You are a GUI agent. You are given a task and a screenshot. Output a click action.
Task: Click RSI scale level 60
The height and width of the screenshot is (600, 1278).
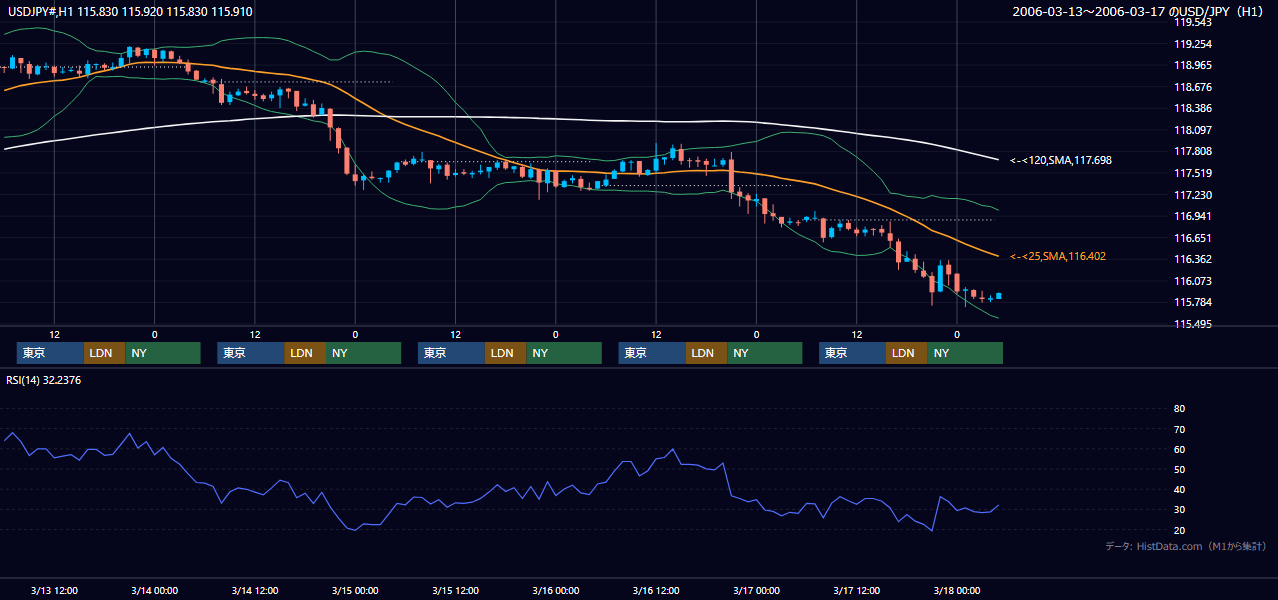coord(1179,449)
